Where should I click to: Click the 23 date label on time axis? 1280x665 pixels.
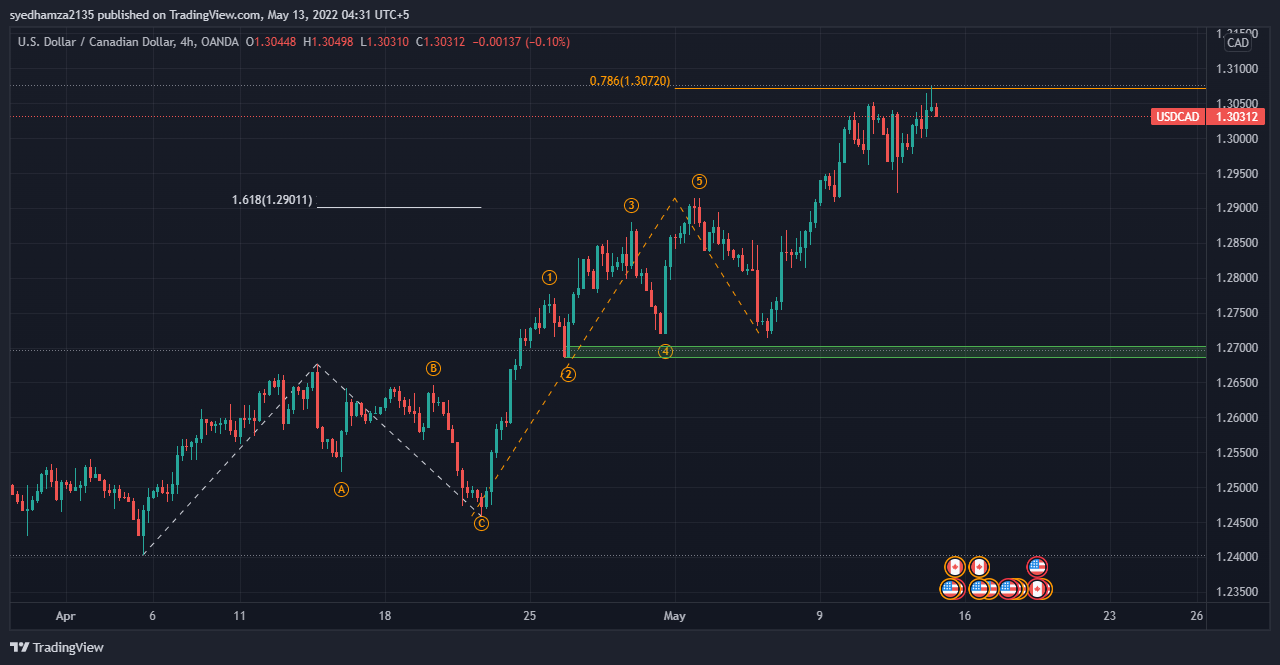1110,617
